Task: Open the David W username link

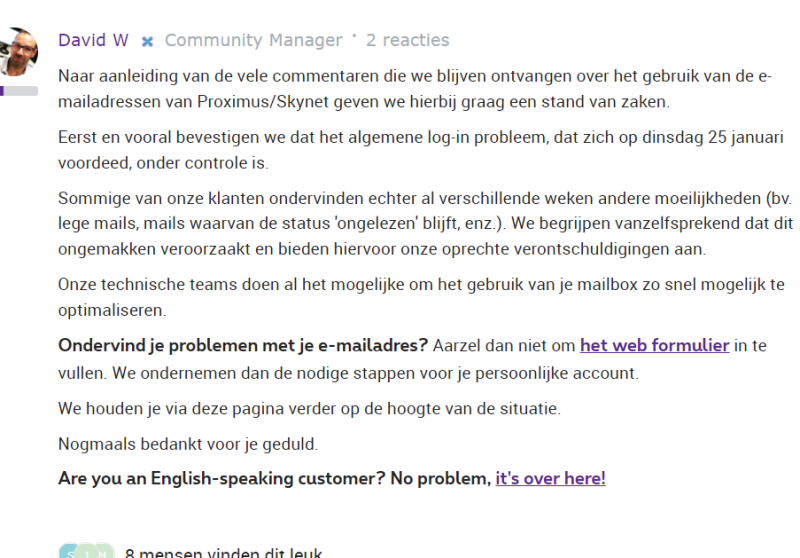Action: pyautogui.click(x=93, y=41)
